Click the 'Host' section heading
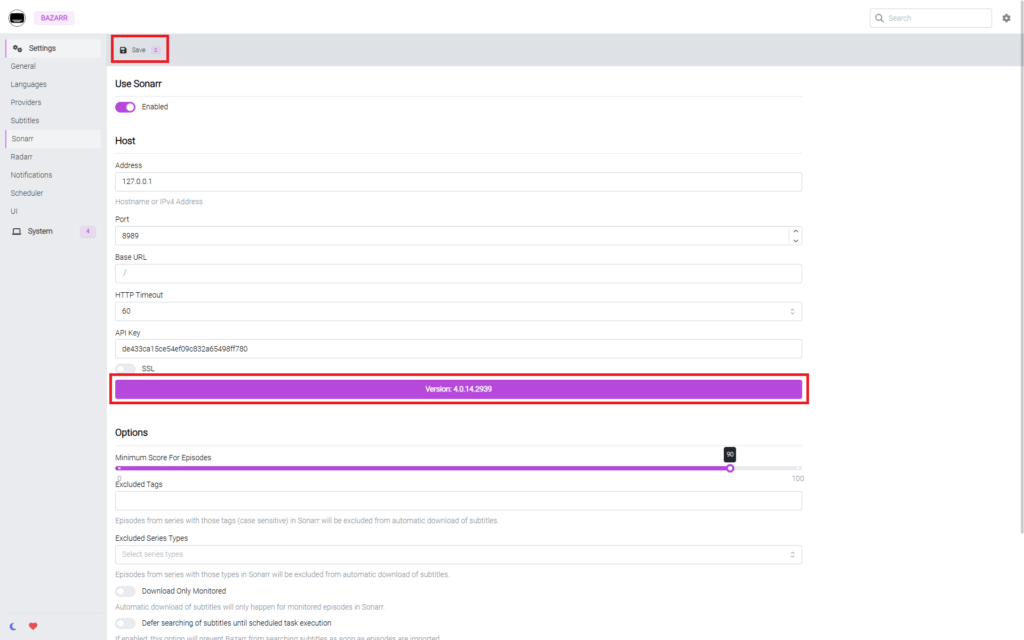The height and width of the screenshot is (640, 1024). click(x=125, y=141)
